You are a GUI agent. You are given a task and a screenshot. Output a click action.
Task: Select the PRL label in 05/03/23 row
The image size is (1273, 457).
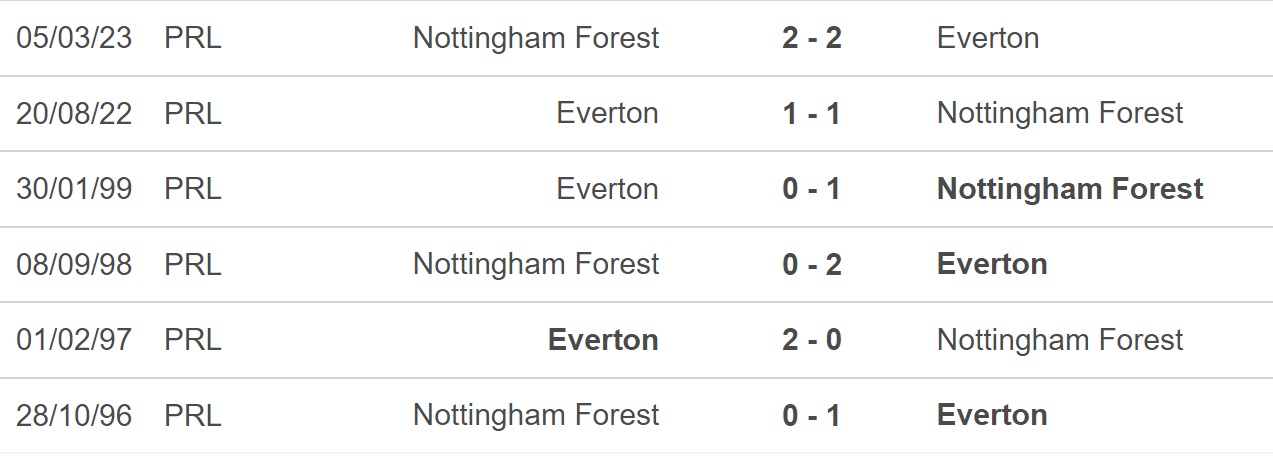193,38
